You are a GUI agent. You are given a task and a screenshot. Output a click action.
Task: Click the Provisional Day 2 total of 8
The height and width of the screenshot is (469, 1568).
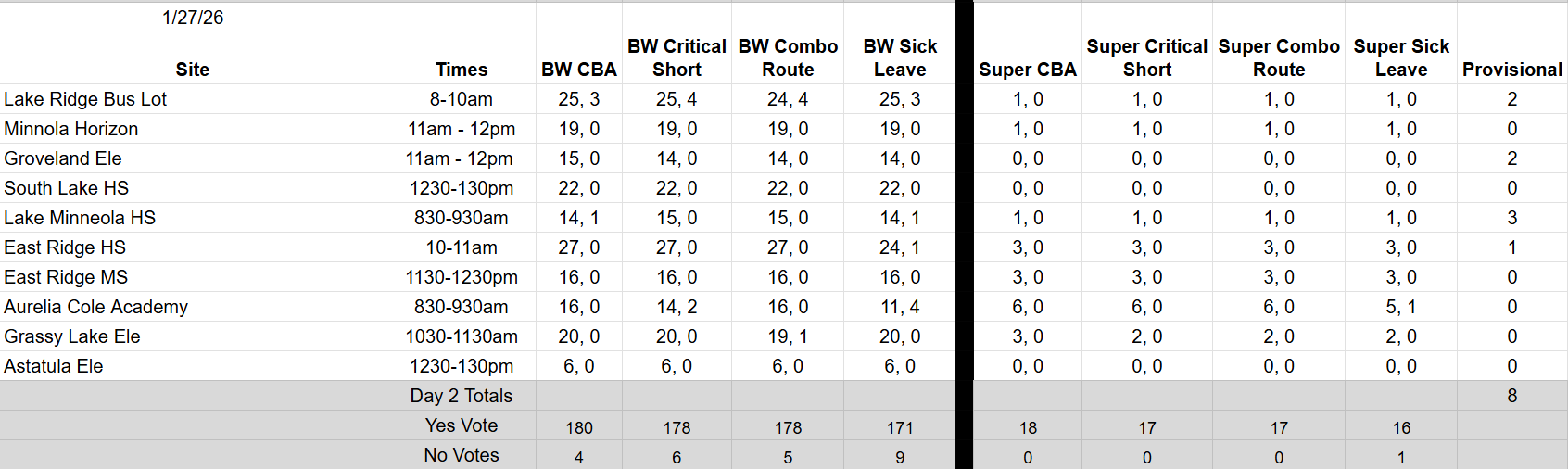1512,396
